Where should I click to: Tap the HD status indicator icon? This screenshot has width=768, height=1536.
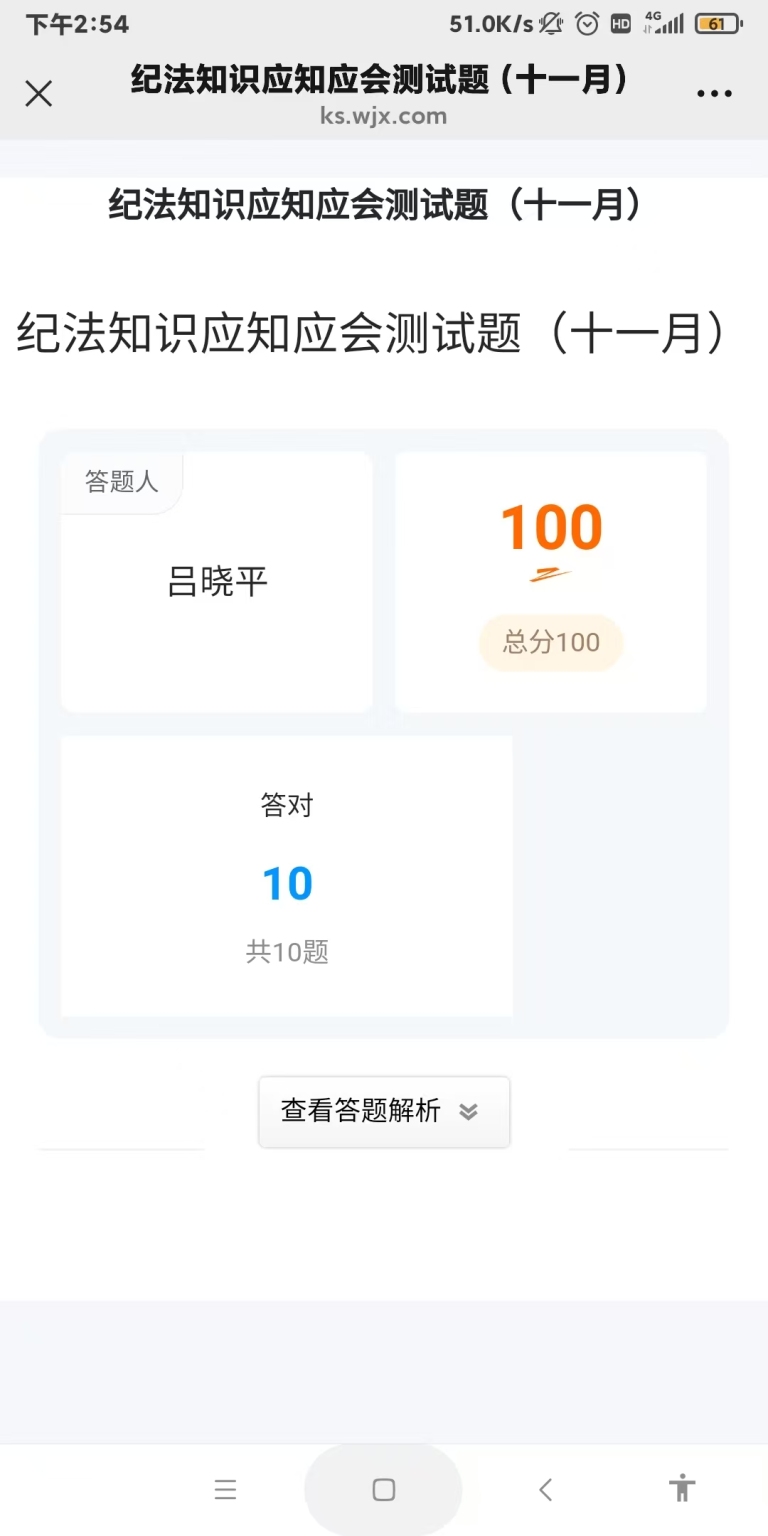621,24
